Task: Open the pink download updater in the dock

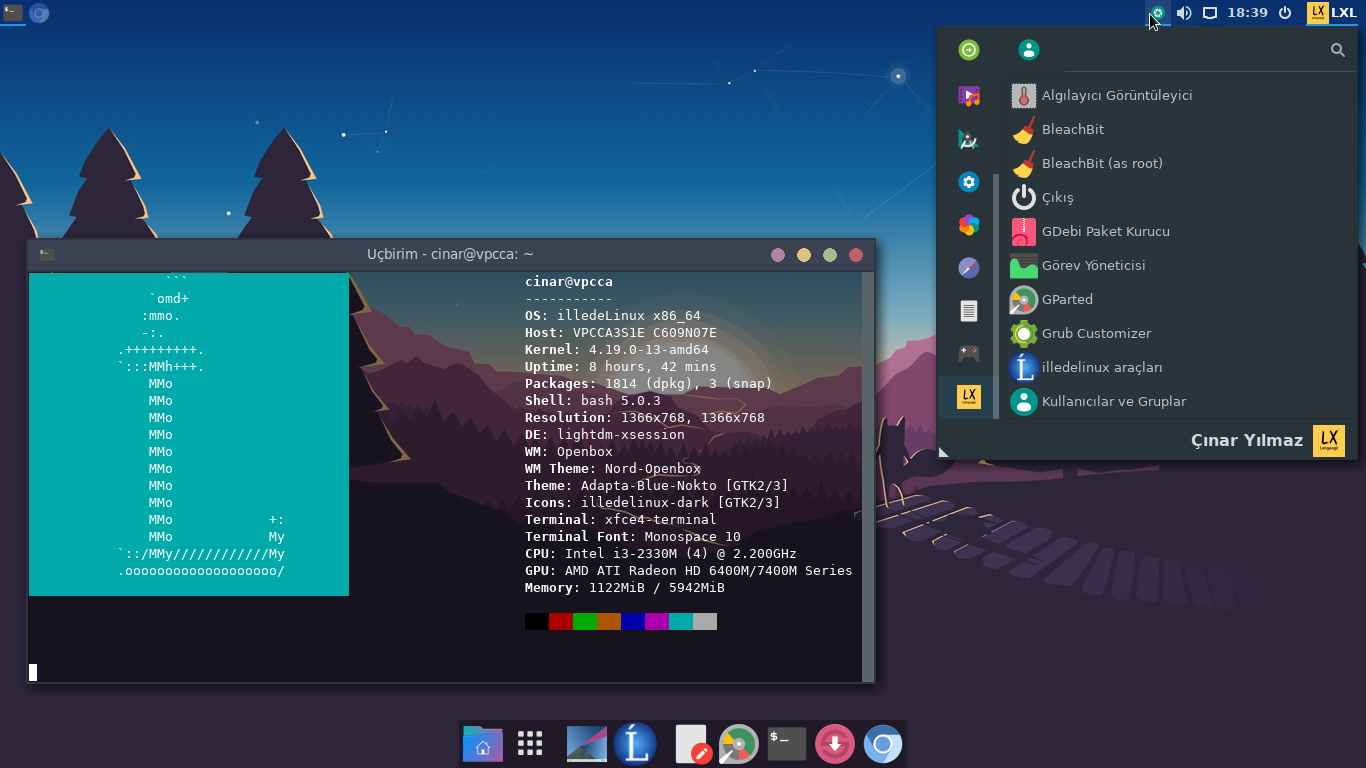Action: (835, 744)
